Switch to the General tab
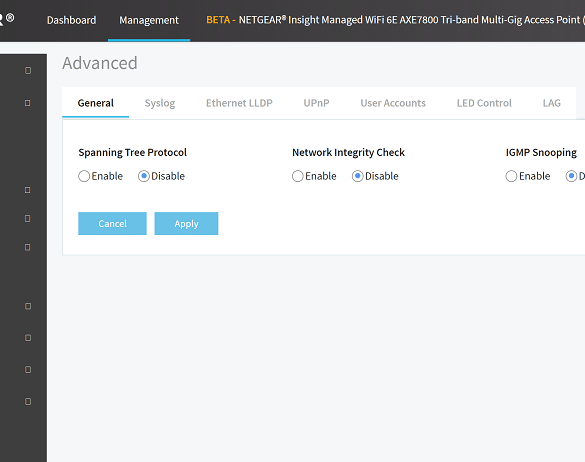Viewport: 585px width, 462px height. [96, 103]
